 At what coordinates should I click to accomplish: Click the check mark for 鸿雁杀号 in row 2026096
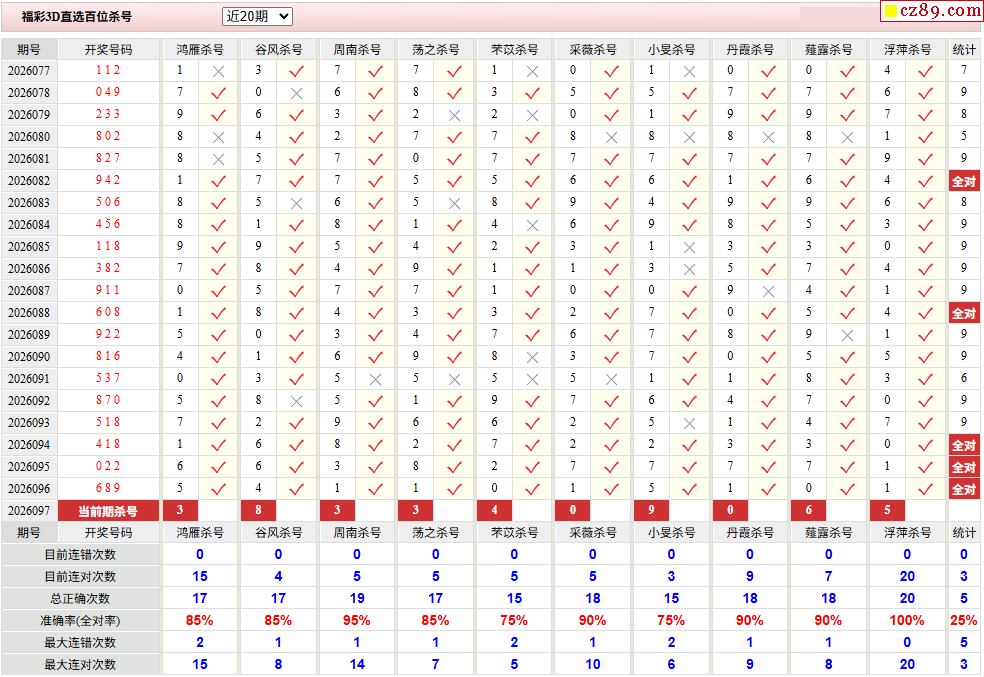point(218,489)
